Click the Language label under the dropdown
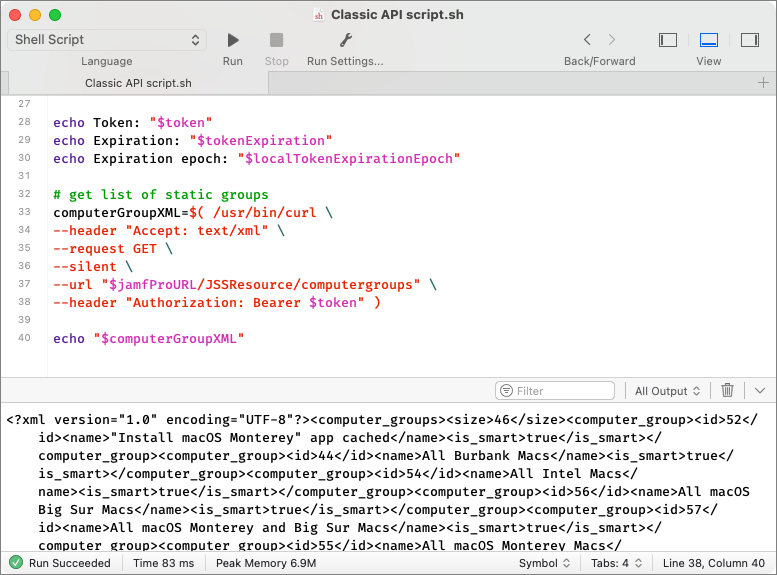 107,61
